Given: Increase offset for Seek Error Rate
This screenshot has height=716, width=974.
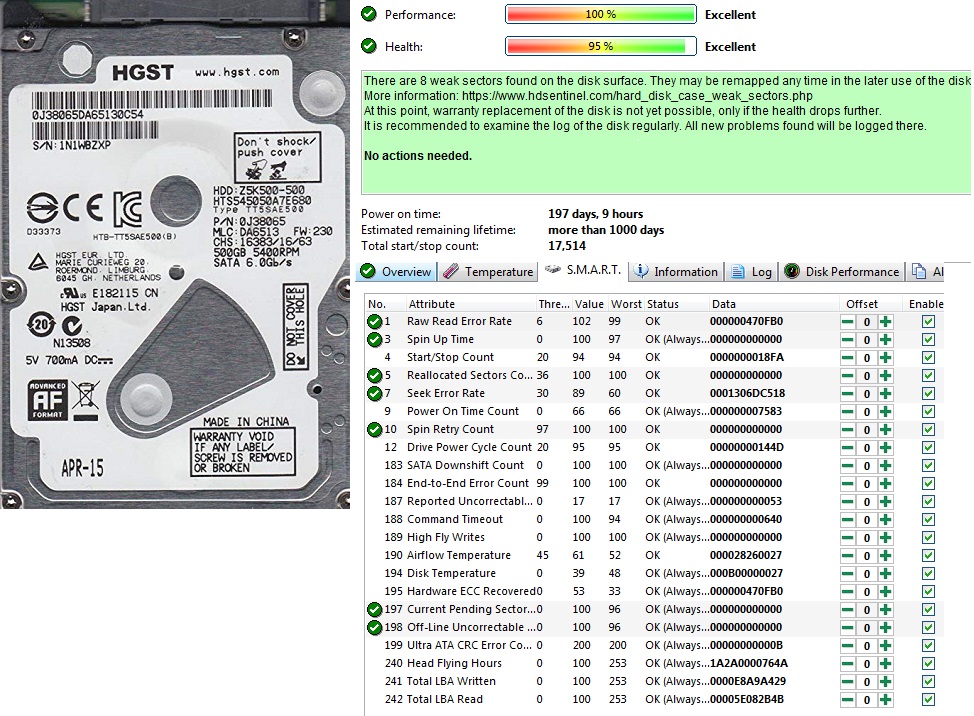Looking at the screenshot, I should 885,394.
